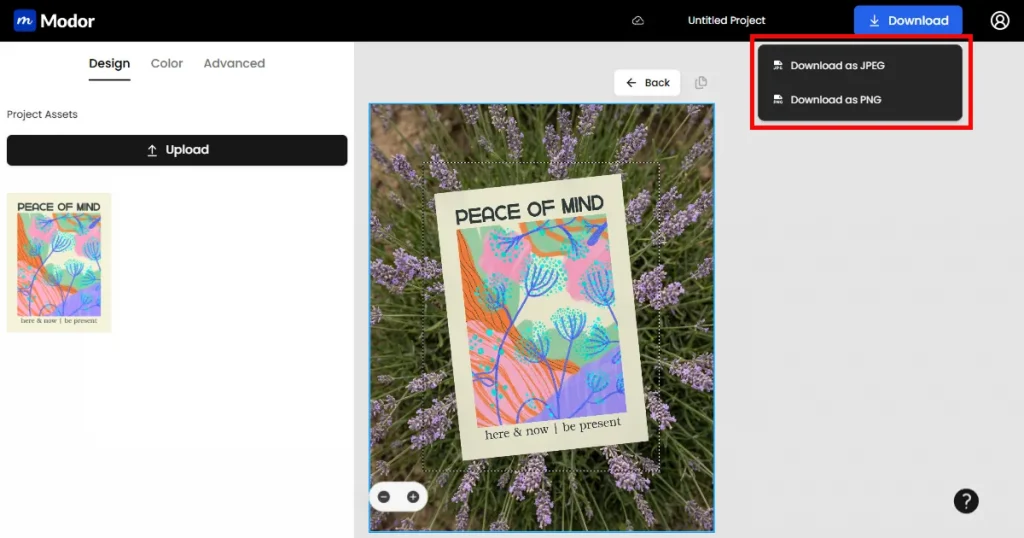Click the duplicate icon beside Back
The height and width of the screenshot is (538, 1024).
(x=701, y=83)
